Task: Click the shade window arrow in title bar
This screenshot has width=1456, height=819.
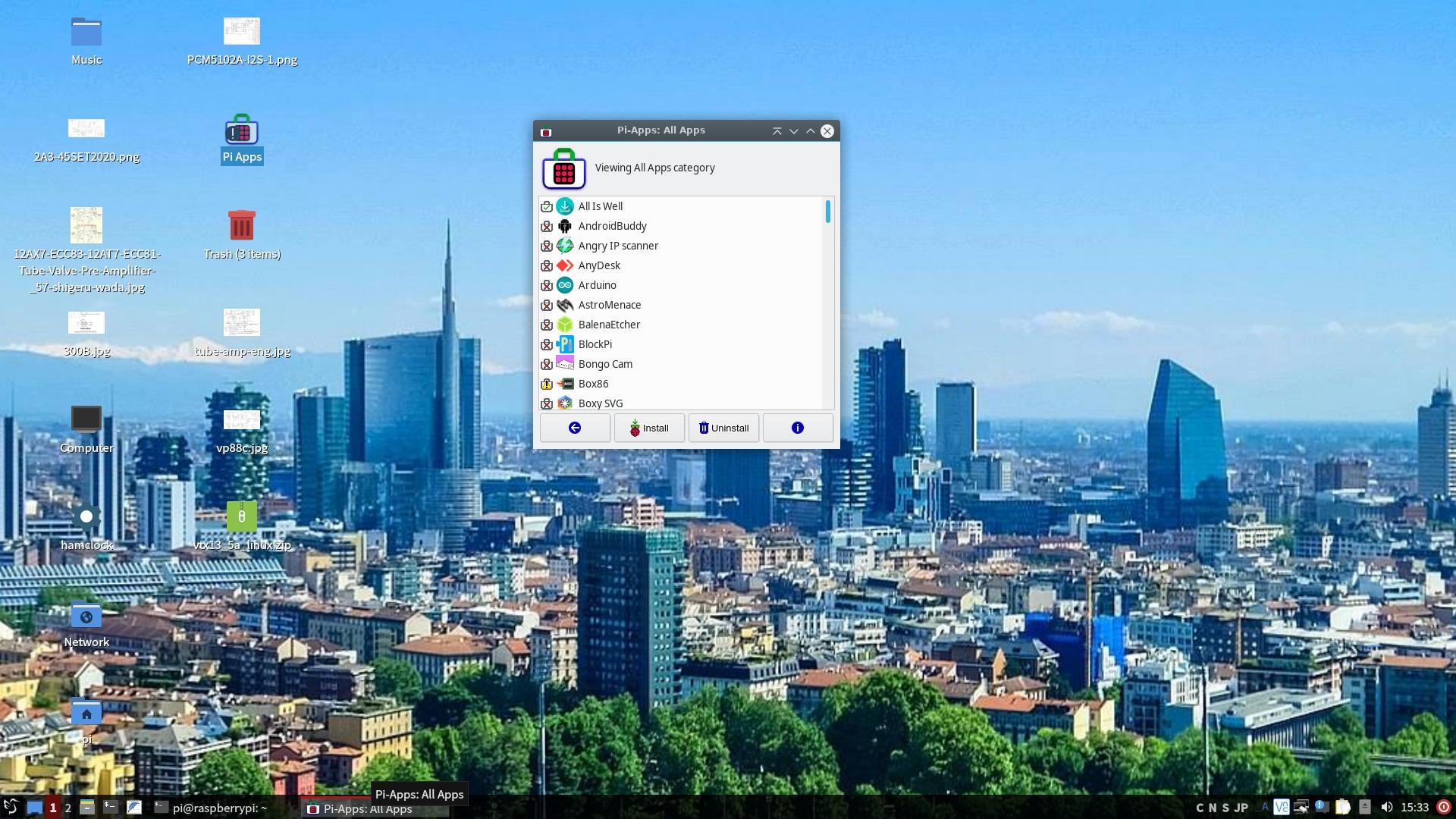Action: pyautogui.click(x=777, y=130)
